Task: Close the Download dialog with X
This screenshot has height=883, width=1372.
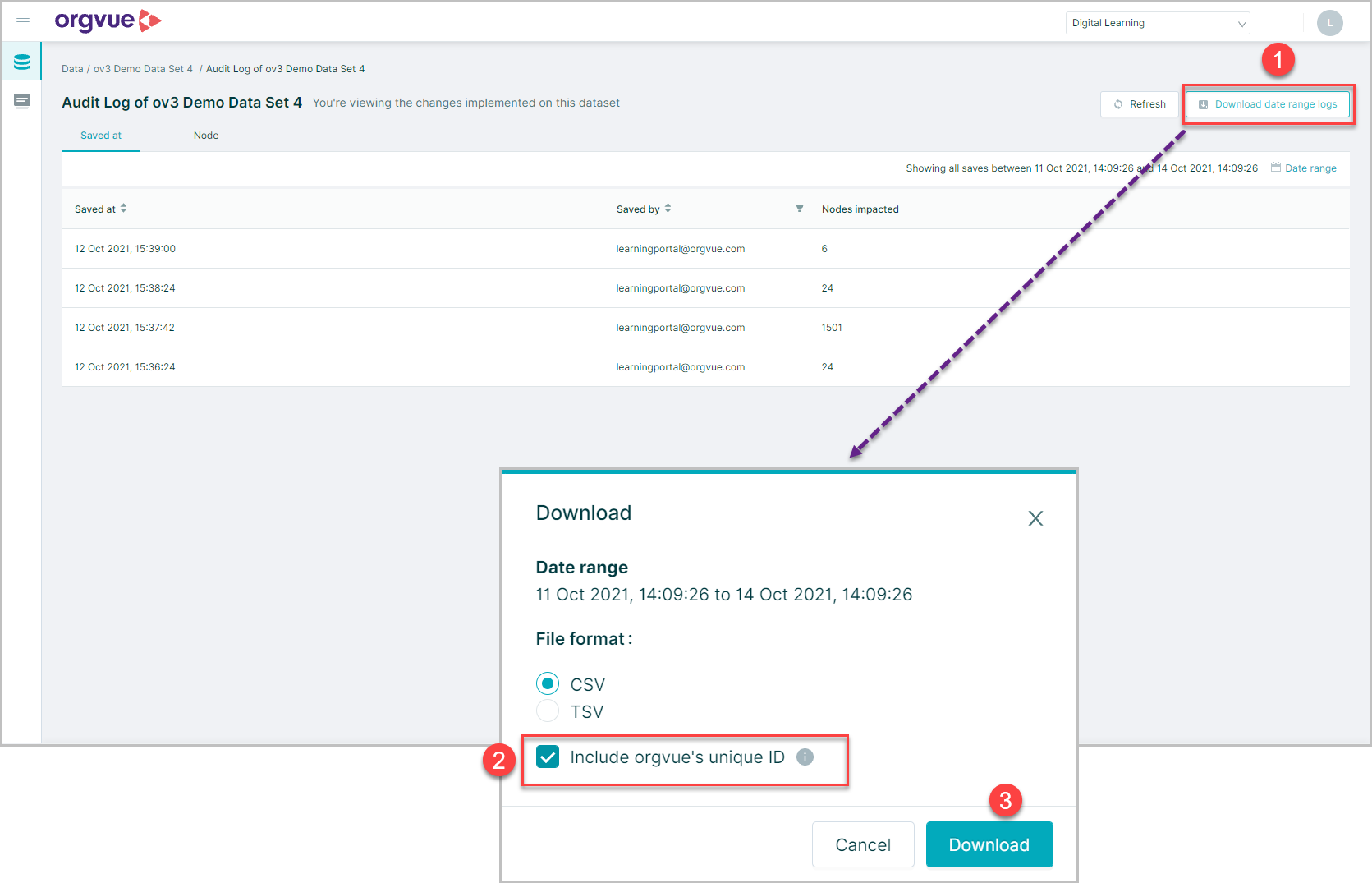Action: click(1035, 518)
